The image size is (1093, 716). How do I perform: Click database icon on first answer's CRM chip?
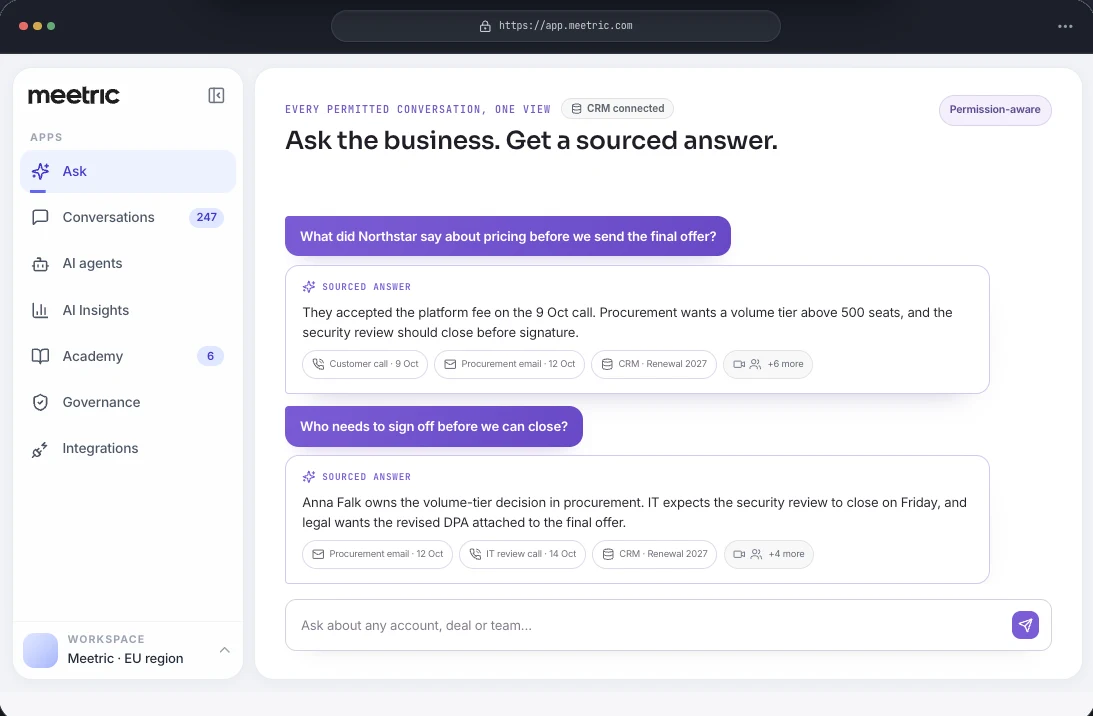click(x=607, y=364)
